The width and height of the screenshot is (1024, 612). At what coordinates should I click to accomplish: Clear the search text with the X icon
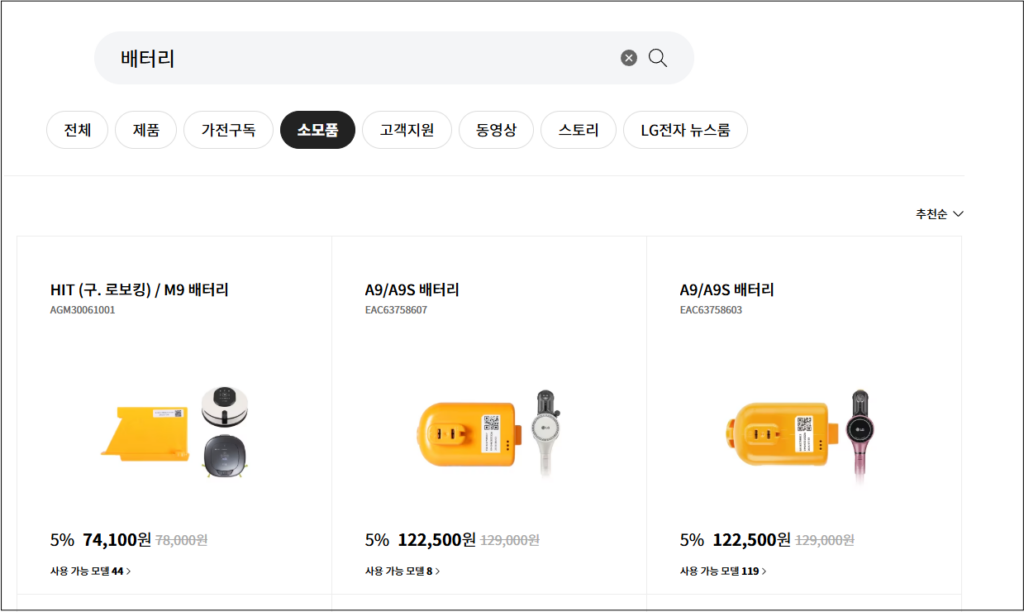tap(628, 58)
